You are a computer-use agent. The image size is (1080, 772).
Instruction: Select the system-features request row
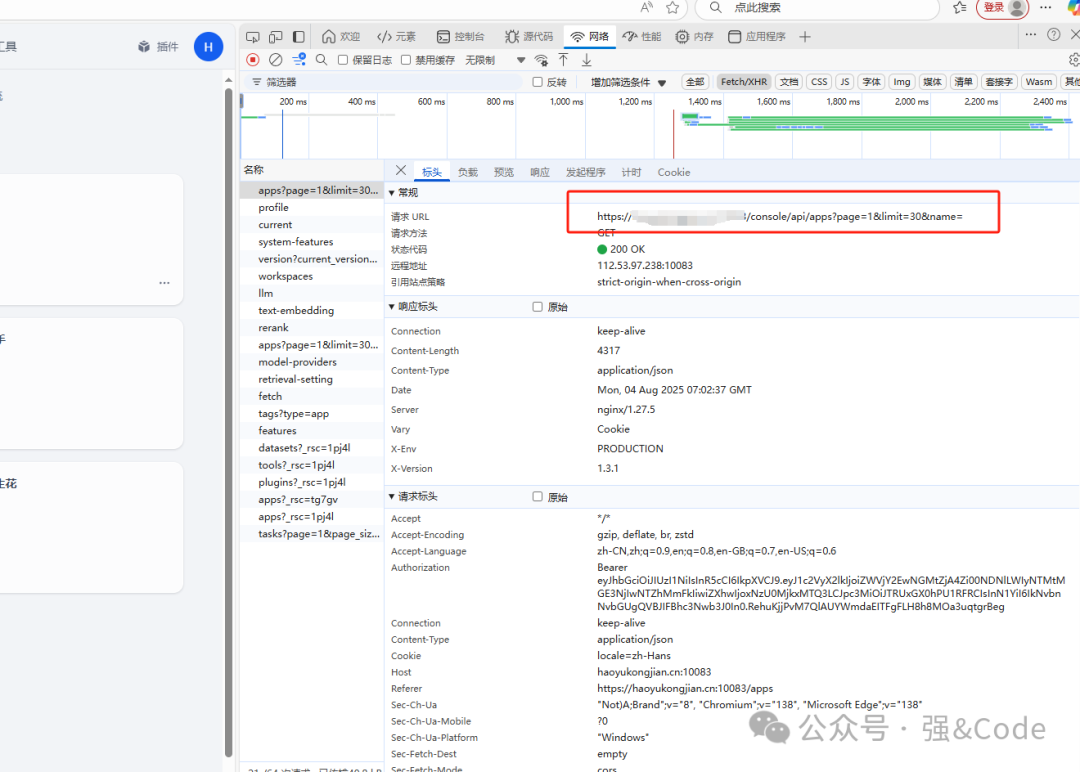312,242
